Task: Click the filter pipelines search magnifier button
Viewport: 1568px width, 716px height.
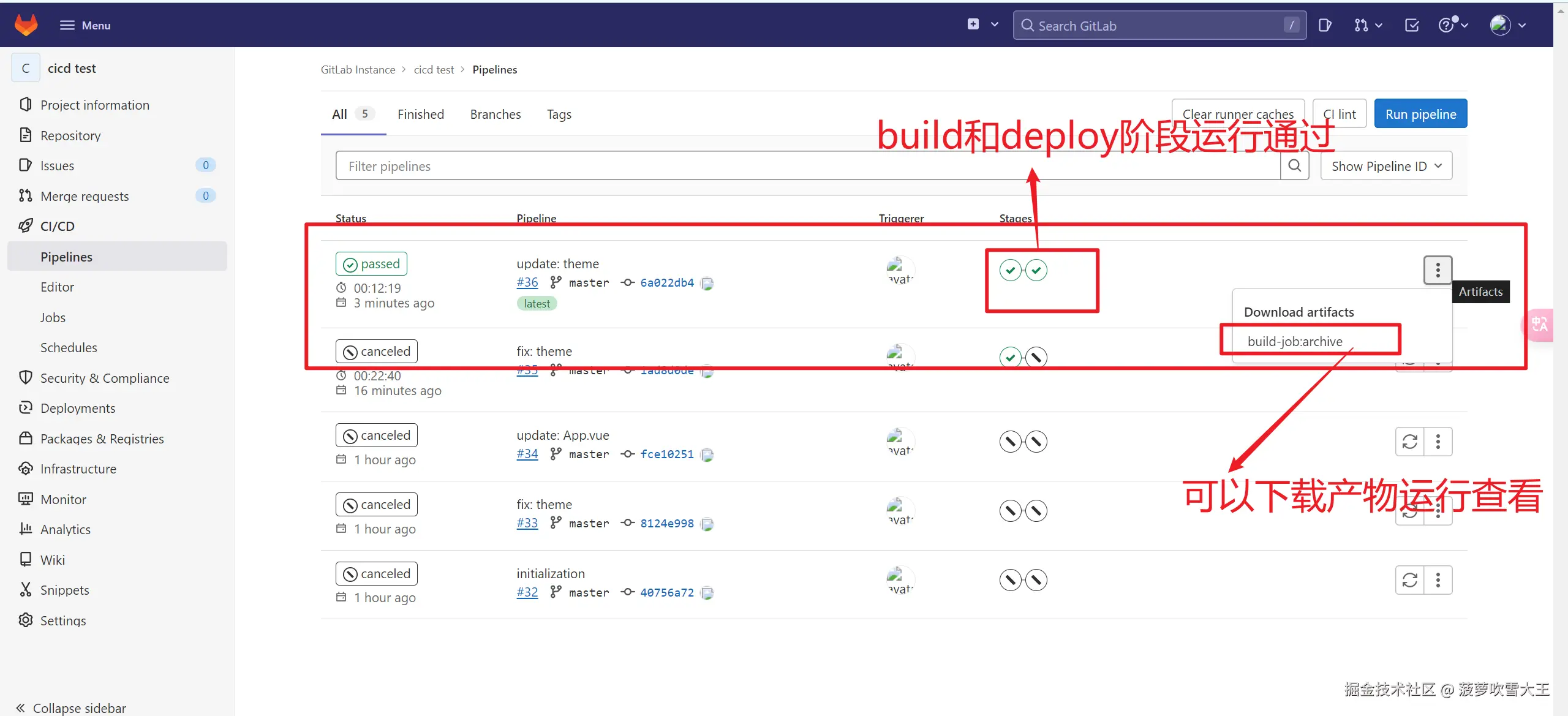Action: click(x=1294, y=166)
